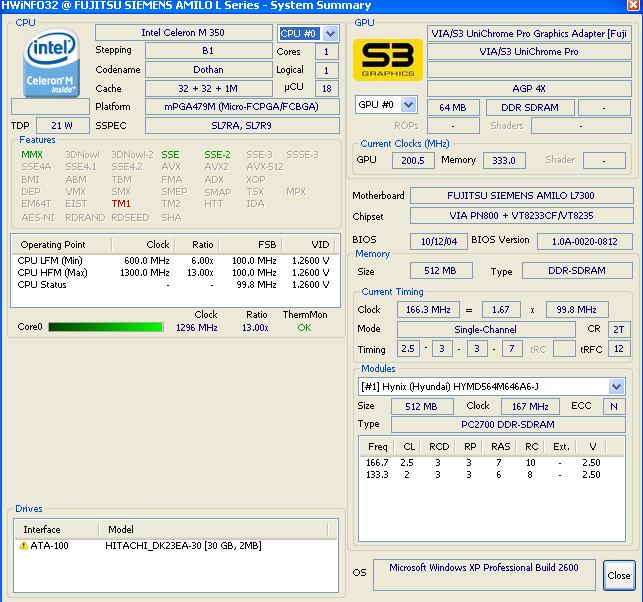Click the Stepping B1 field

click(x=208, y=51)
